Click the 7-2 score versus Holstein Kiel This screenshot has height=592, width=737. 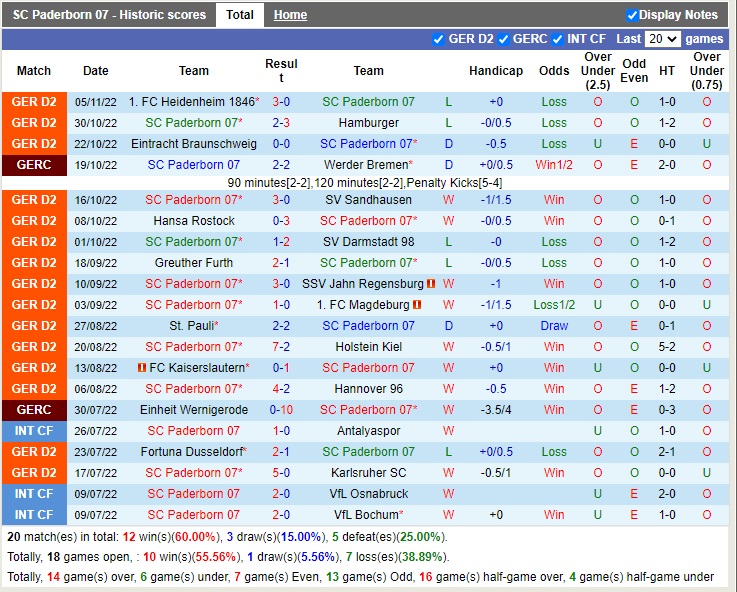281,347
